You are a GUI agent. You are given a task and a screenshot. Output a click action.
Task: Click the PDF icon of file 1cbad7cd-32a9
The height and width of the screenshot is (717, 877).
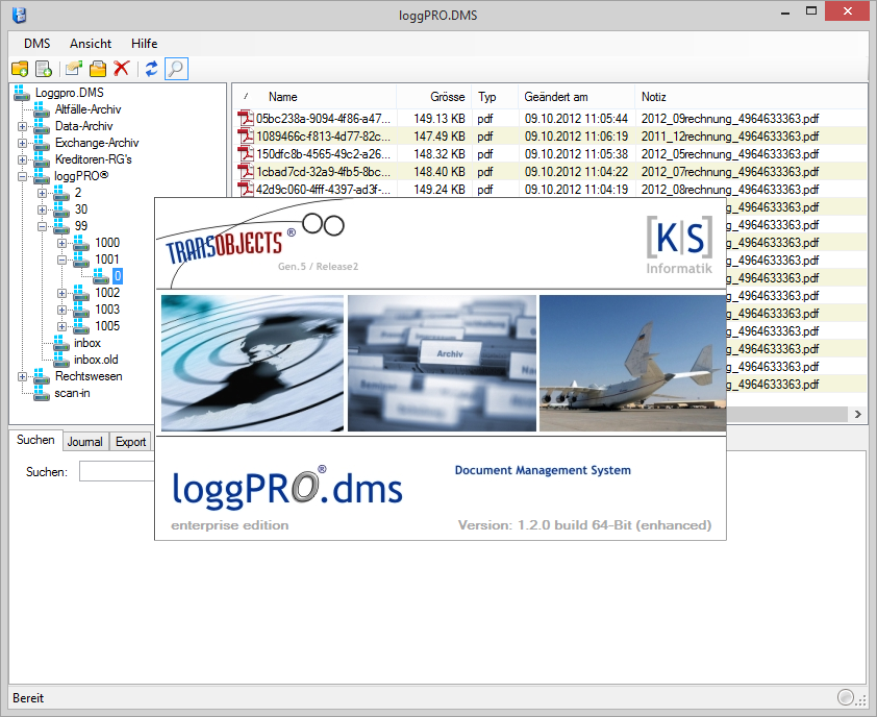[x=246, y=172]
